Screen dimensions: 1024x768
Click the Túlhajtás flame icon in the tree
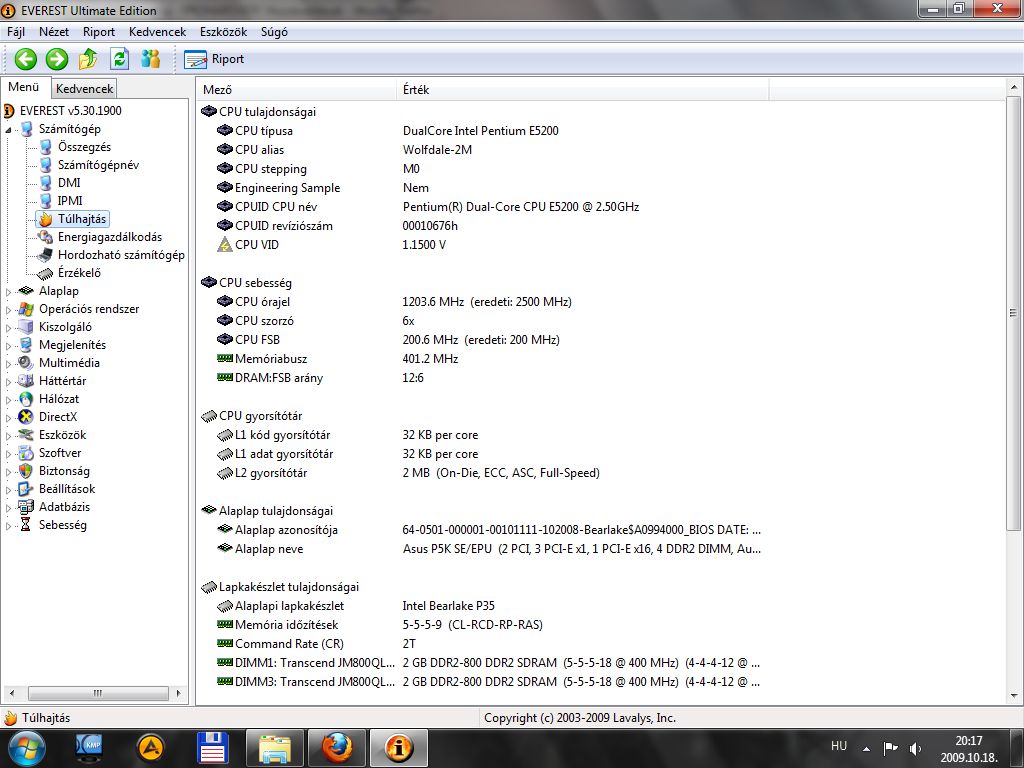pyautogui.click(x=45, y=219)
